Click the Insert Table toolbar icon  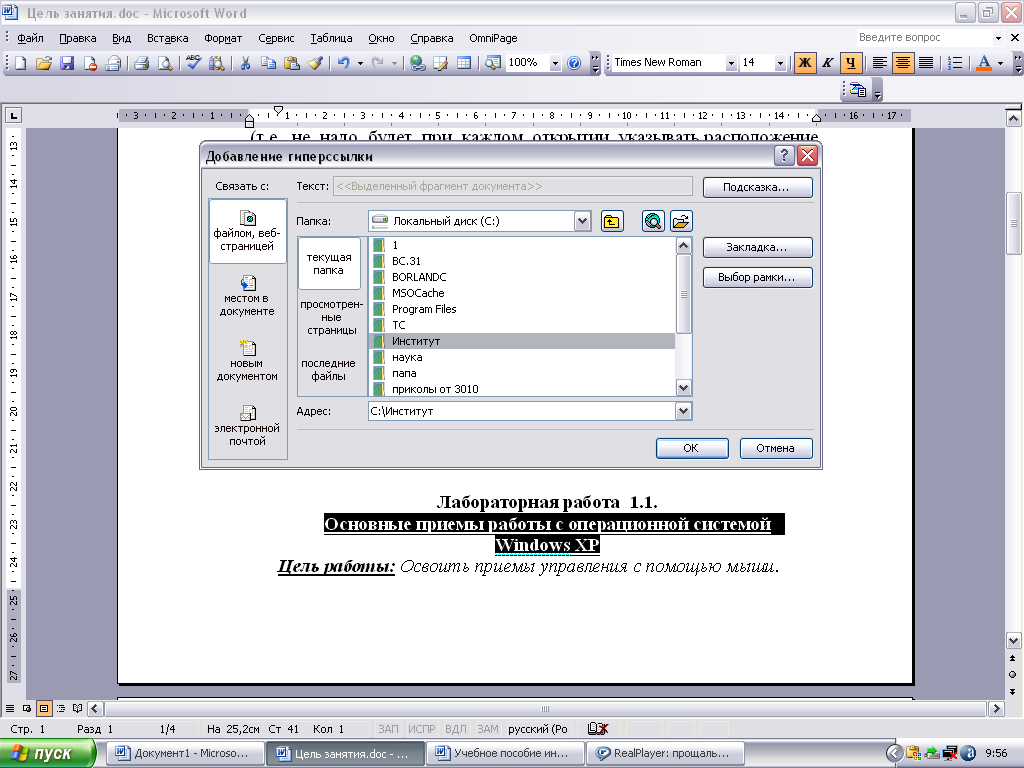[464, 63]
